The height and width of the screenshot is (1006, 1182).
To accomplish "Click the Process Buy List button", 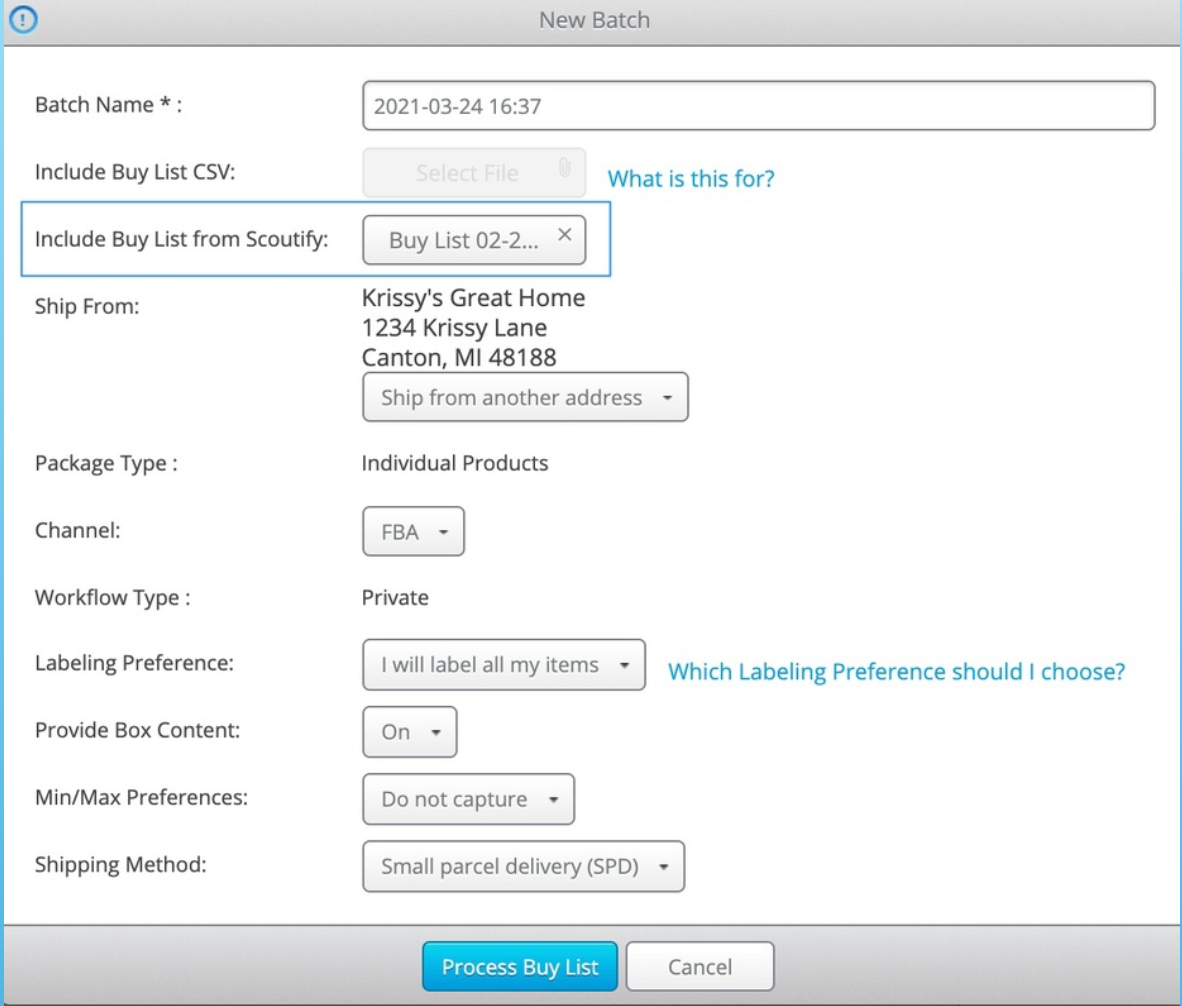I will (x=519, y=966).
